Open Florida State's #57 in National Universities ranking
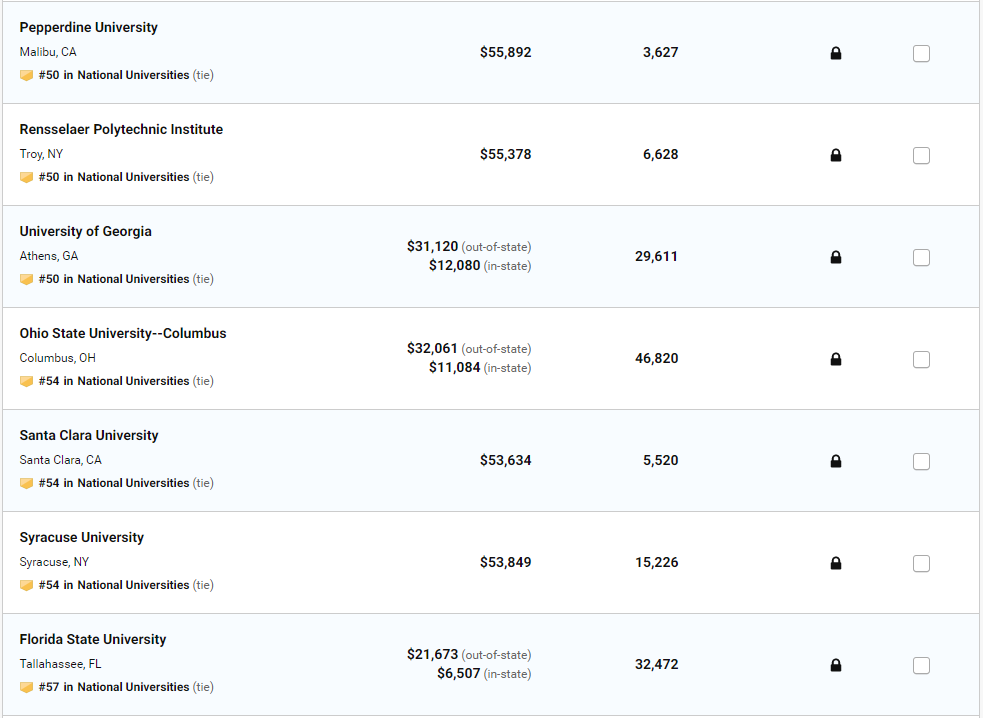 point(114,687)
